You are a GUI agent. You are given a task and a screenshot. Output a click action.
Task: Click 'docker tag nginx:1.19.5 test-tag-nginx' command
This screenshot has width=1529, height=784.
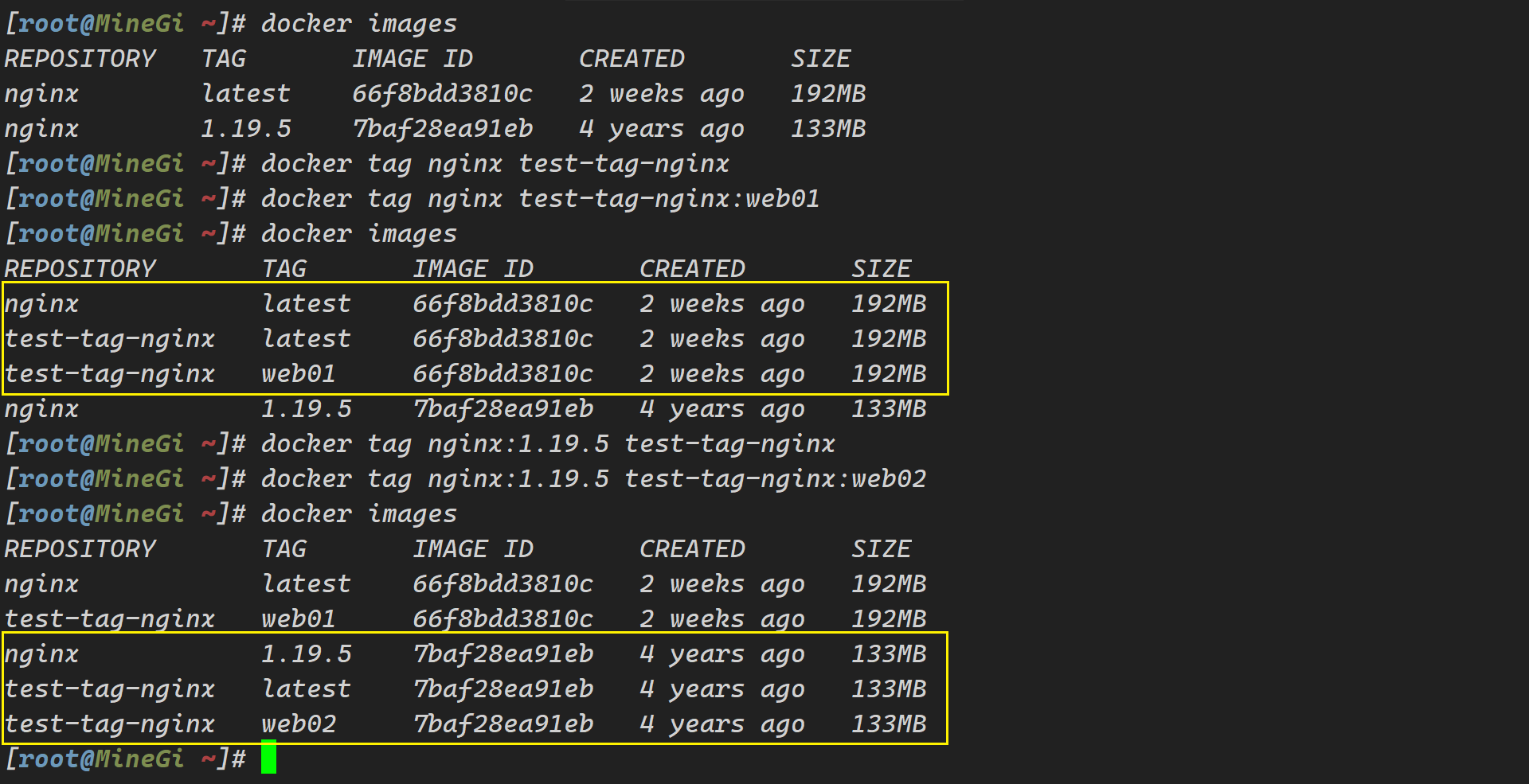pyautogui.click(x=548, y=444)
